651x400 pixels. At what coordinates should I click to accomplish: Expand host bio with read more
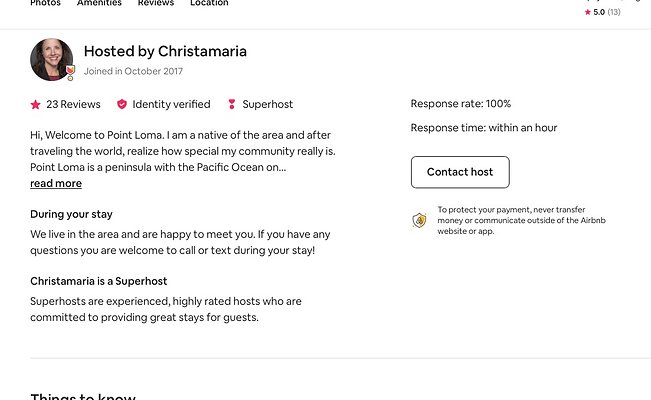click(56, 183)
